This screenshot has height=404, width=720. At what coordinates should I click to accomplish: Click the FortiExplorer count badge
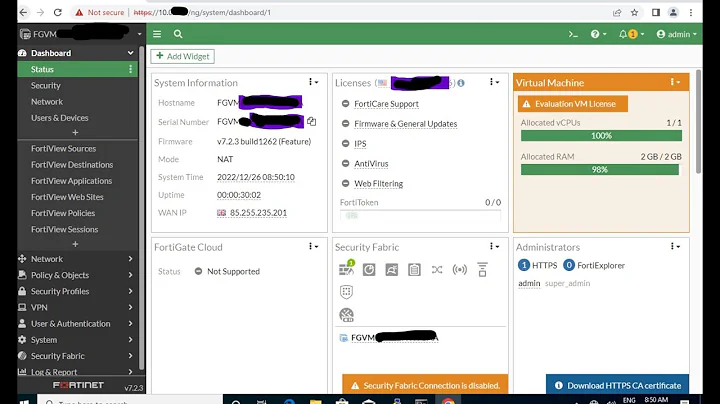point(569,265)
